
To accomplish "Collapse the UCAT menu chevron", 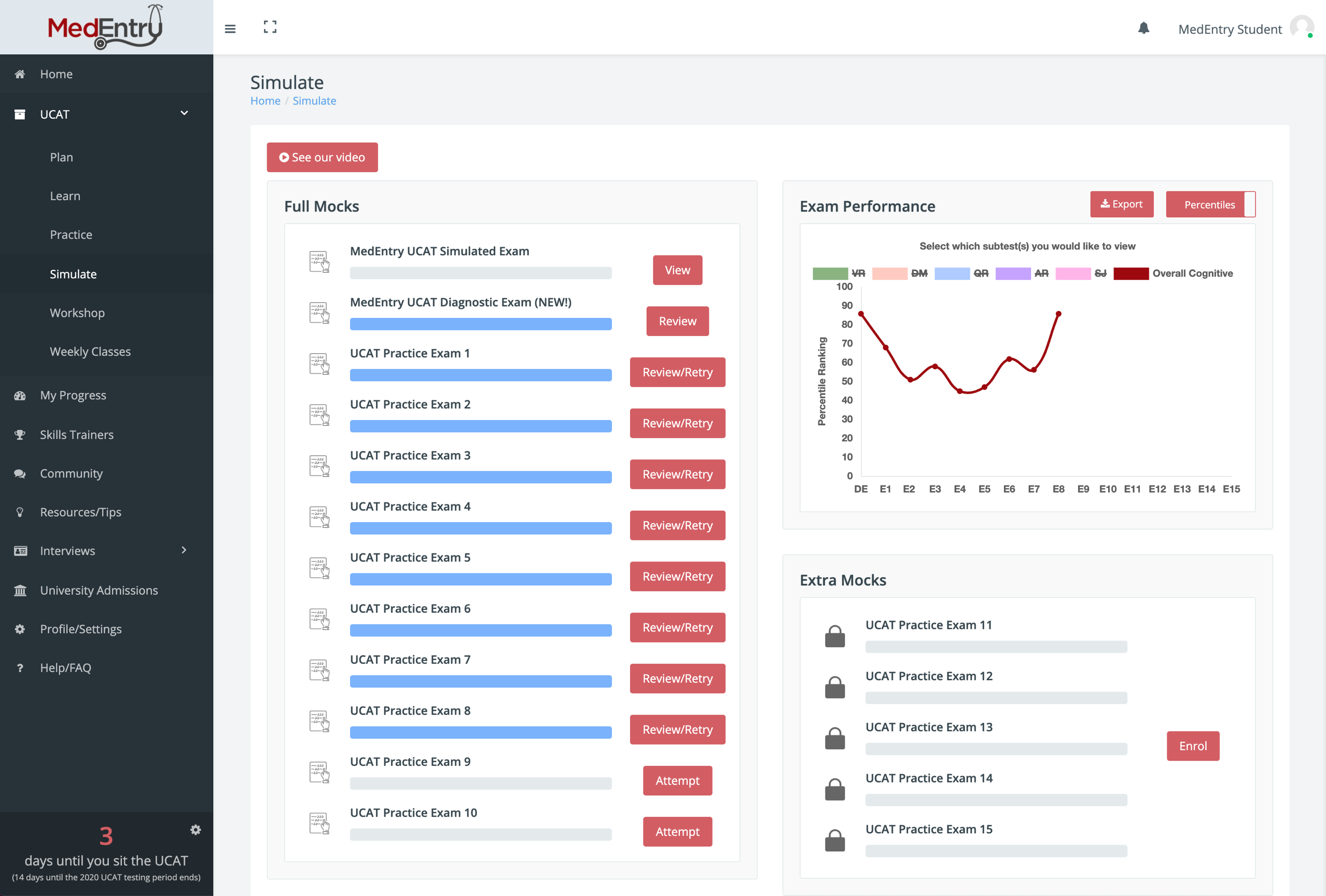I will coord(184,113).
